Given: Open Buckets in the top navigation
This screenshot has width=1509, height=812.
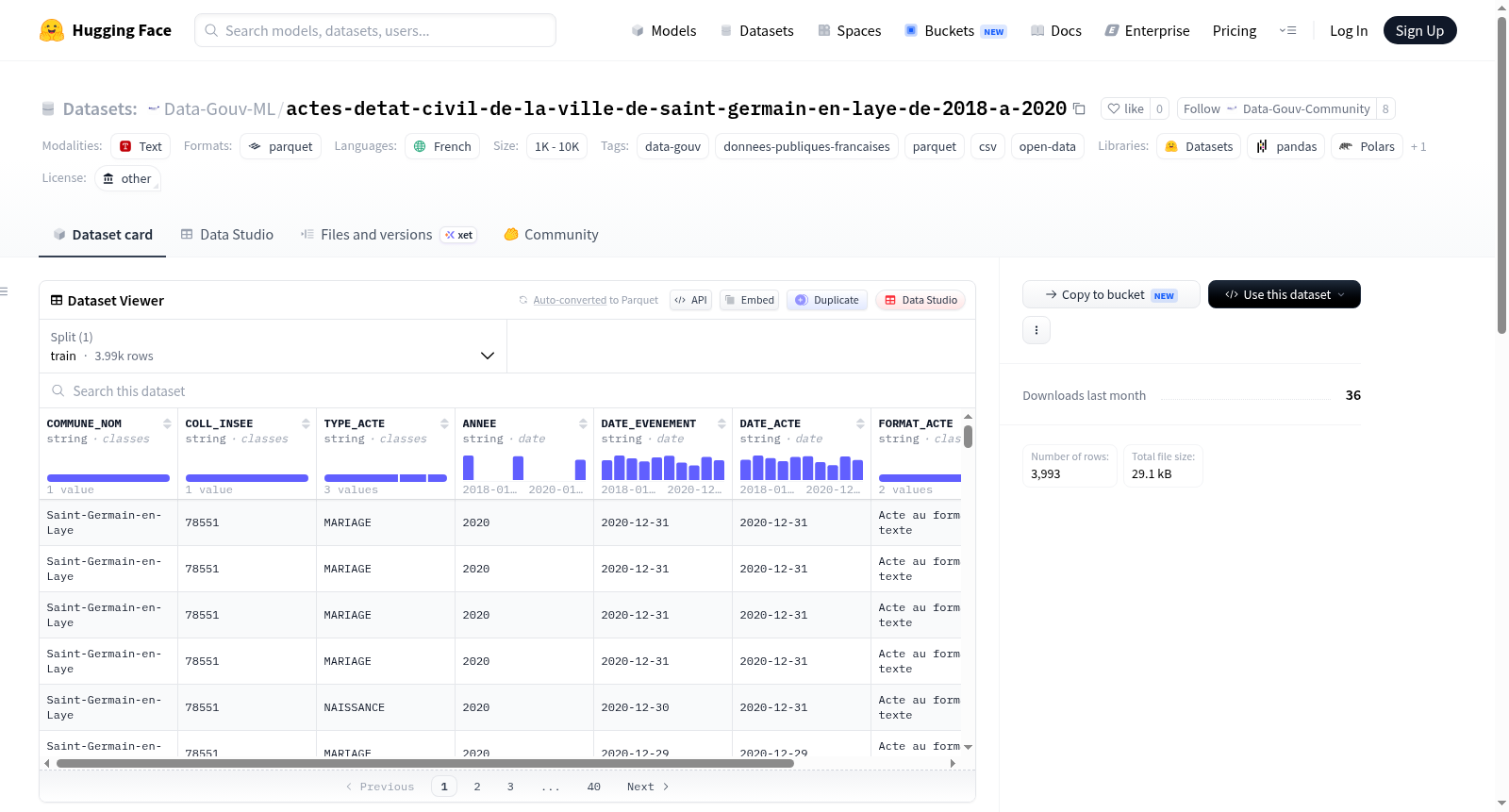Looking at the screenshot, I should click(x=955, y=31).
